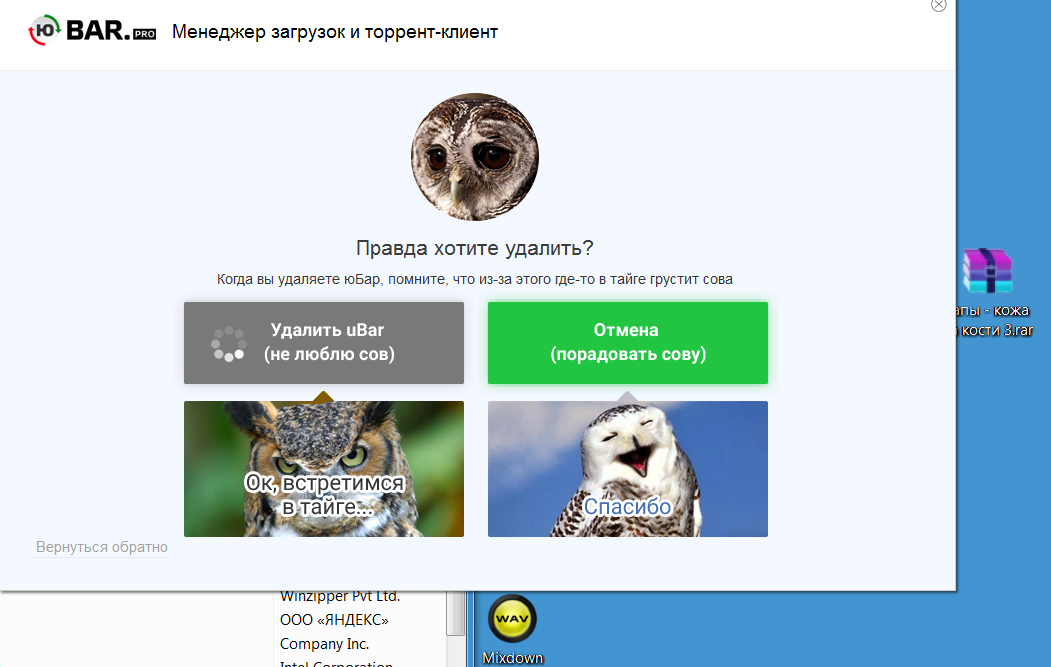The width and height of the screenshot is (1051, 667).
Task: Click the loading spinner on the delete button
Action: pos(228,343)
